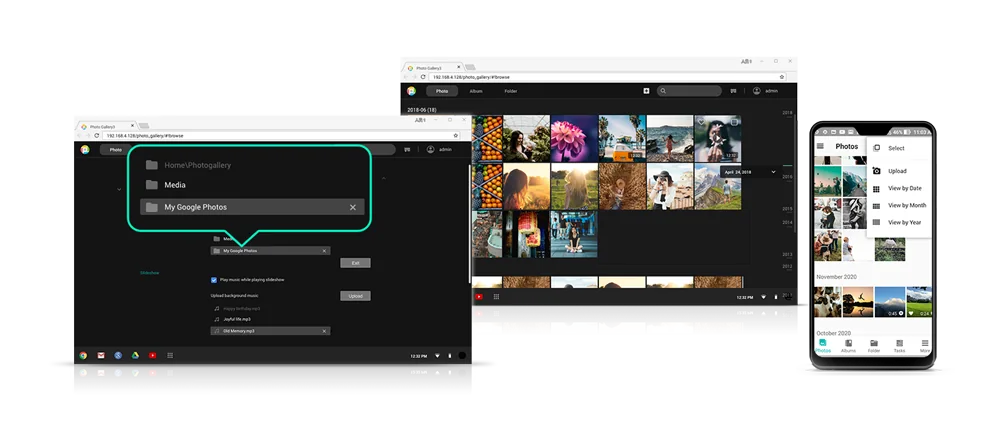Open Folder tab in phone bottom bar
Viewport: 1000px width, 446px height.
(x=874, y=346)
